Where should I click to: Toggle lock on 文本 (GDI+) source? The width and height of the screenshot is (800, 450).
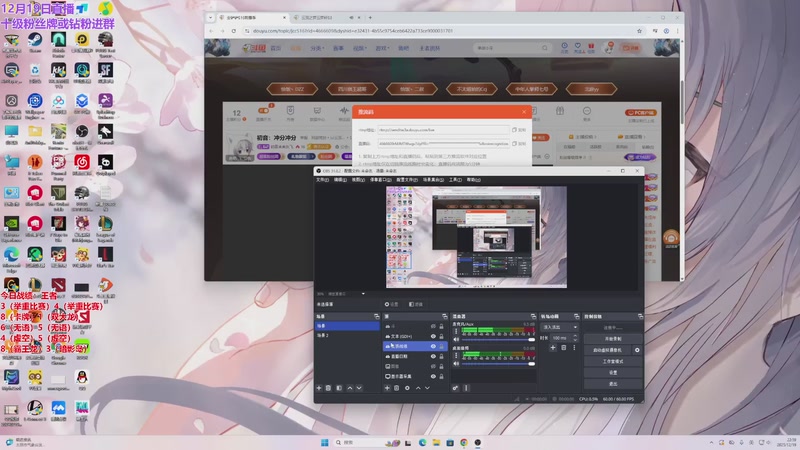coord(441,337)
